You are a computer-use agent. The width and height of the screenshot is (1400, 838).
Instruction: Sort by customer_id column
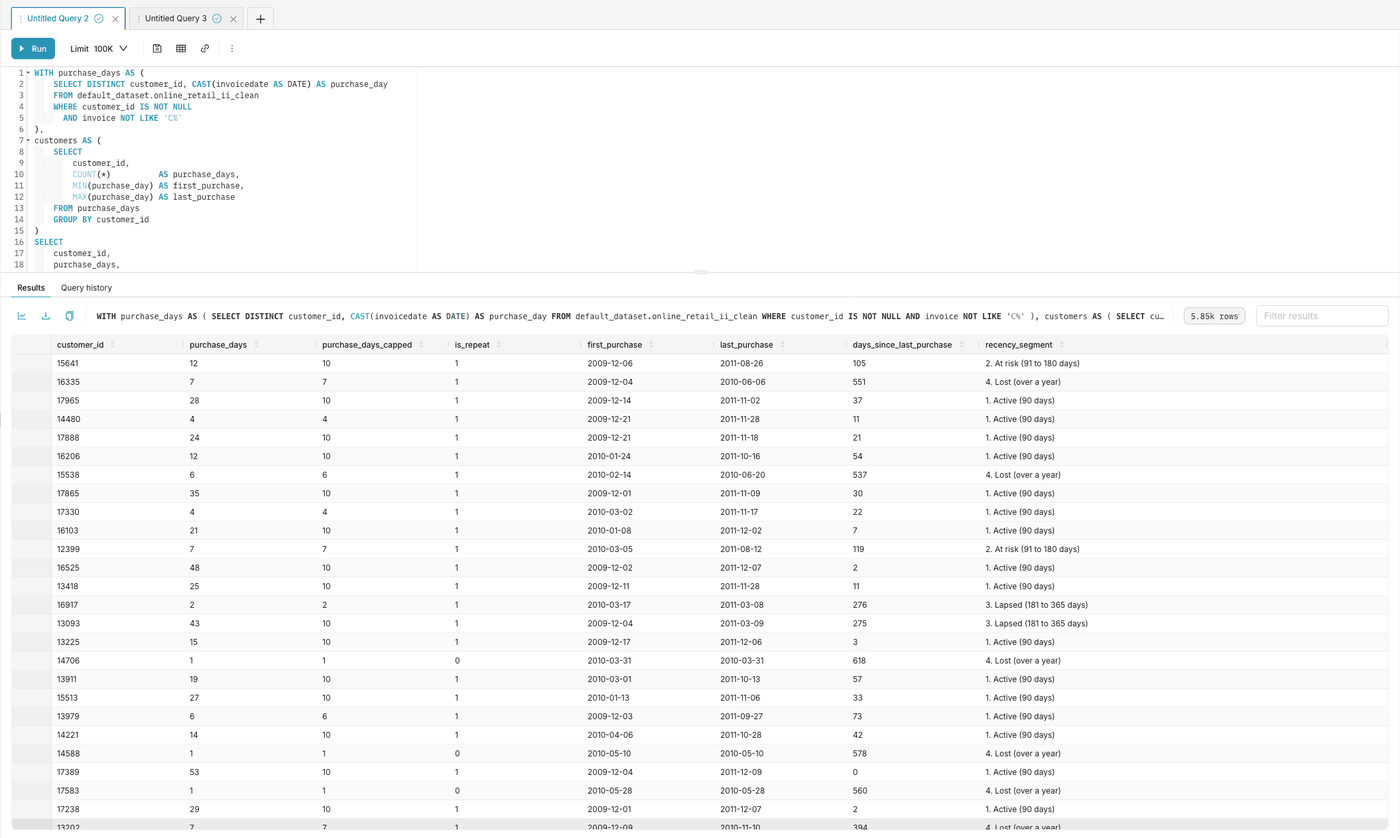113,345
